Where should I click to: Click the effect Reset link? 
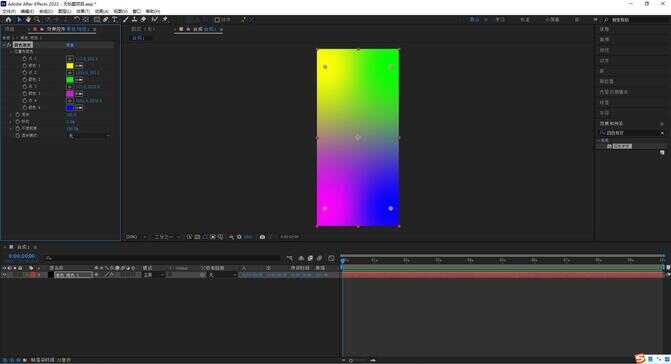71,45
